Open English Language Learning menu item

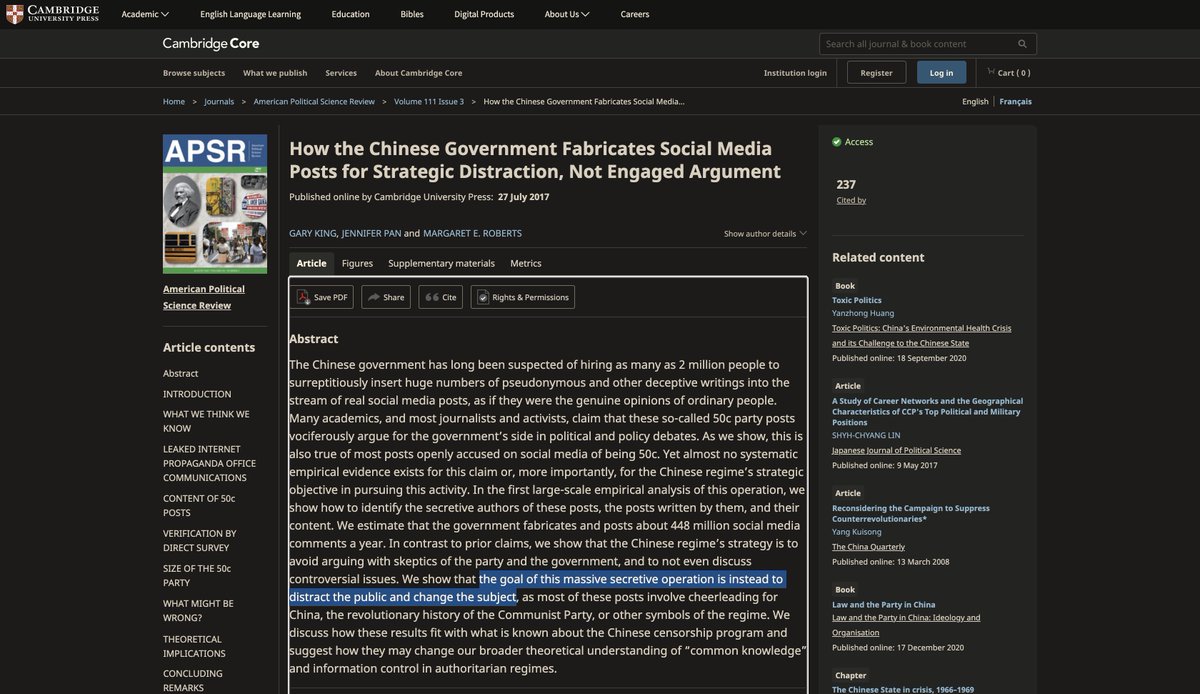pyautogui.click(x=250, y=14)
